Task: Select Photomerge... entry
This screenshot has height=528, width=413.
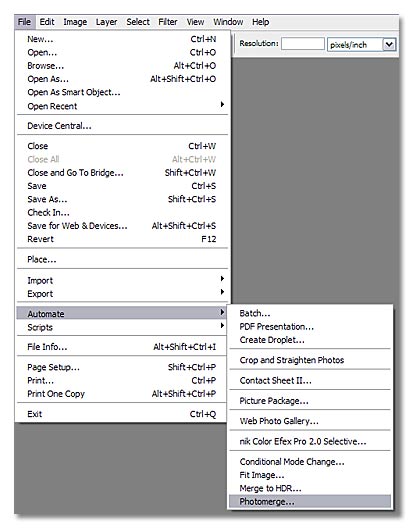Action: pos(310,502)
